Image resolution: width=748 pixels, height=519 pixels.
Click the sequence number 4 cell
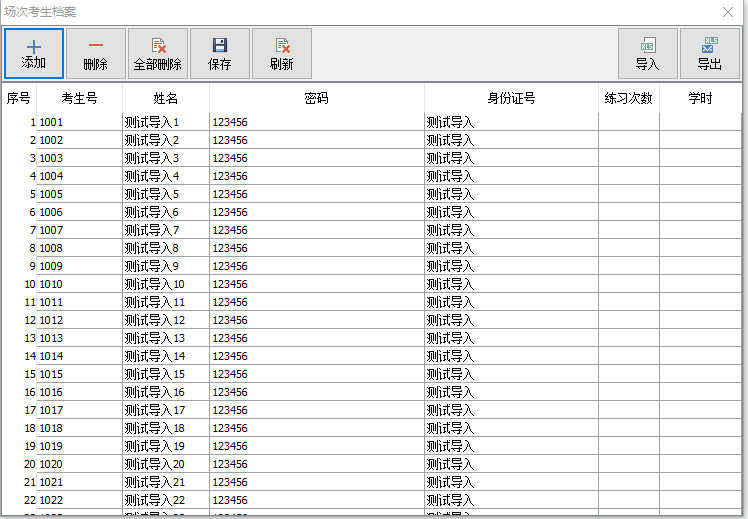pos(19,176)
